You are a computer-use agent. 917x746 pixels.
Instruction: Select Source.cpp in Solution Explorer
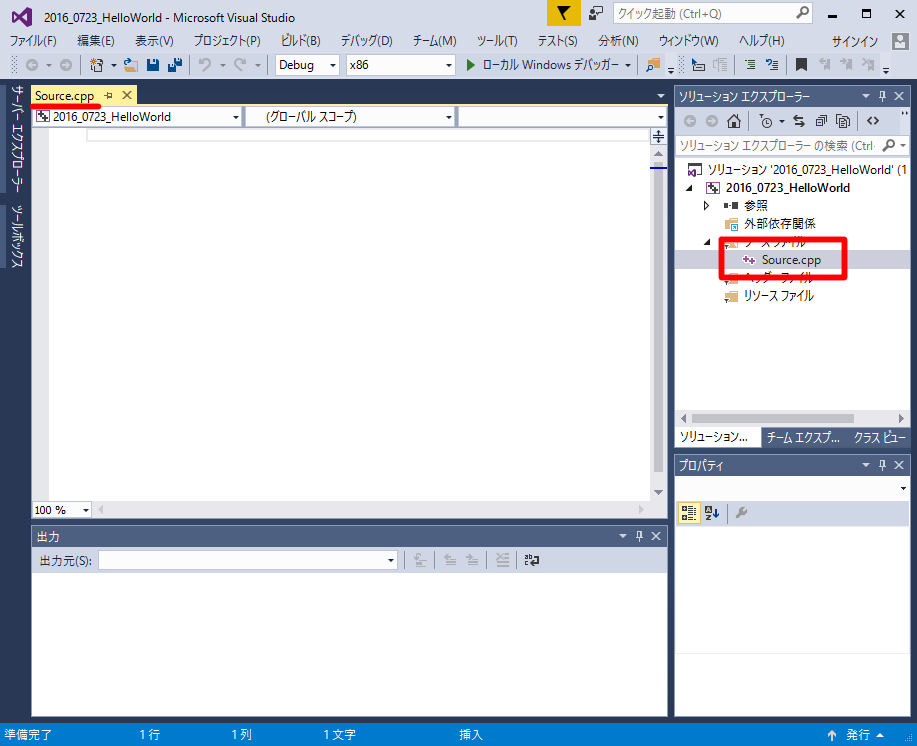[x=791, y=260]
